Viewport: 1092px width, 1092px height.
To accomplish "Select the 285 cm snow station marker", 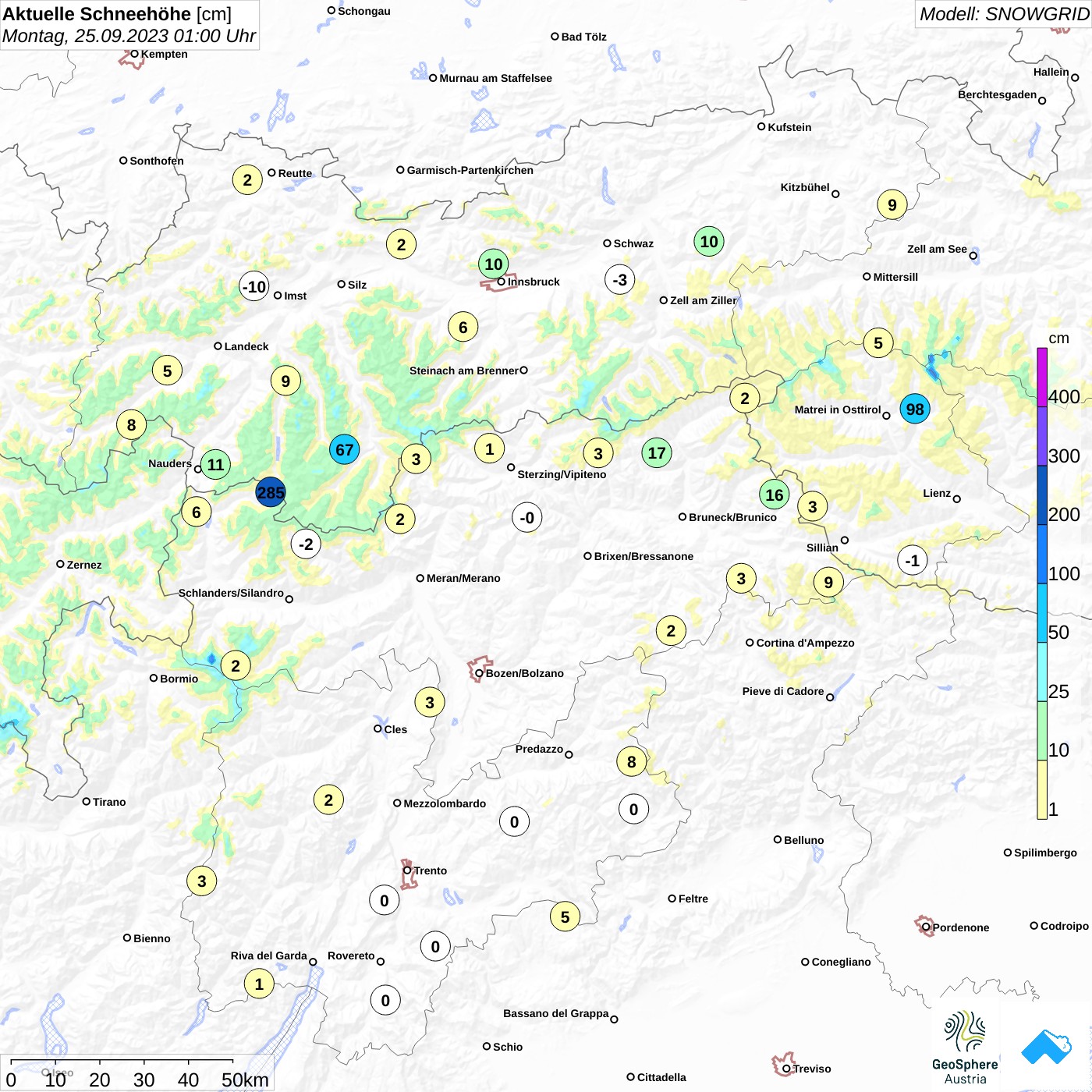I will coord(271,492).
